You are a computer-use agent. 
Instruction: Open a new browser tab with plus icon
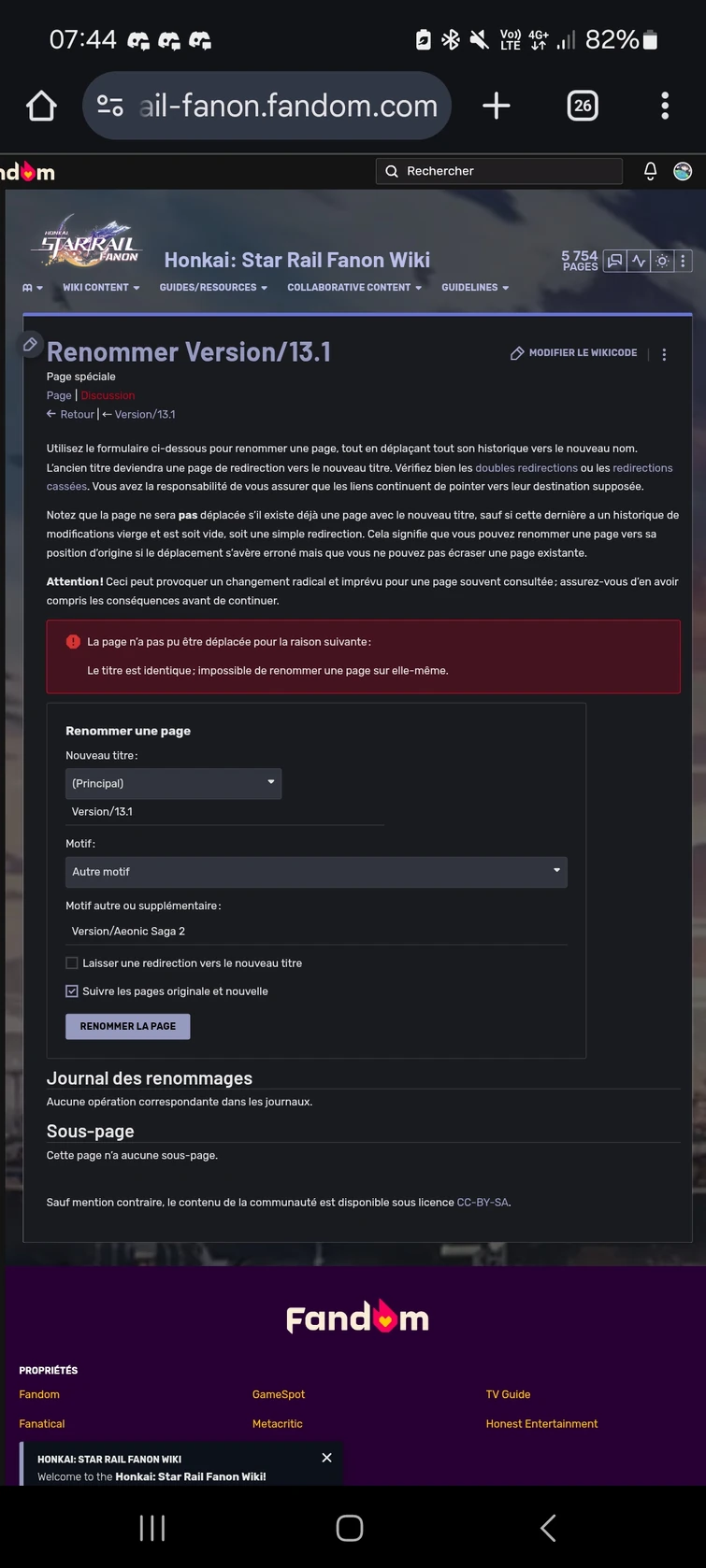[497, 106]
